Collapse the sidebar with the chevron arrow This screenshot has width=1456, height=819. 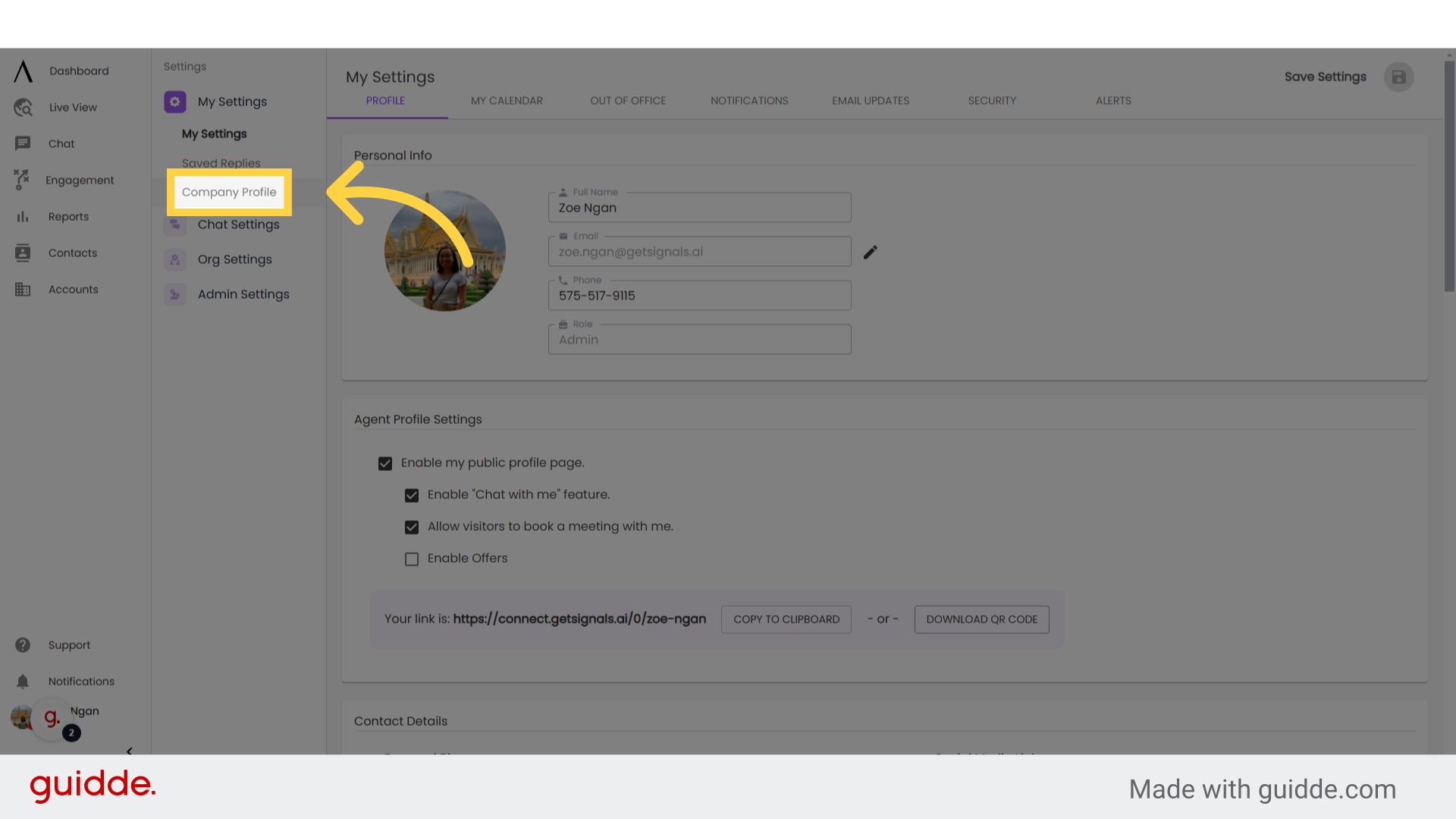click(129, 751)
